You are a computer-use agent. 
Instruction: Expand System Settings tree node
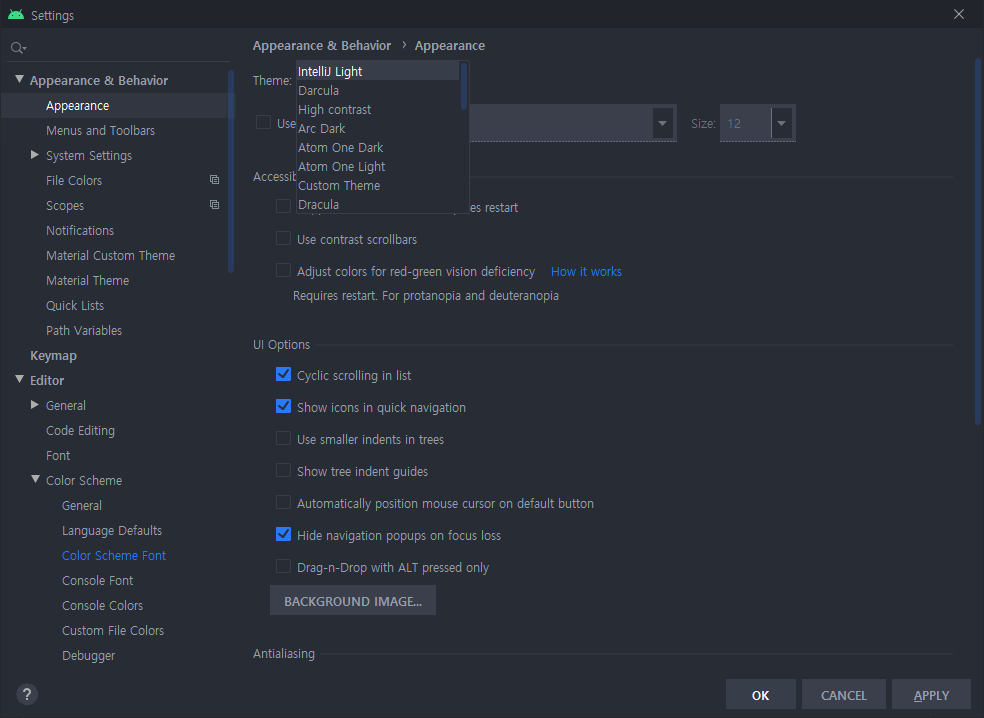click(35, 155)
